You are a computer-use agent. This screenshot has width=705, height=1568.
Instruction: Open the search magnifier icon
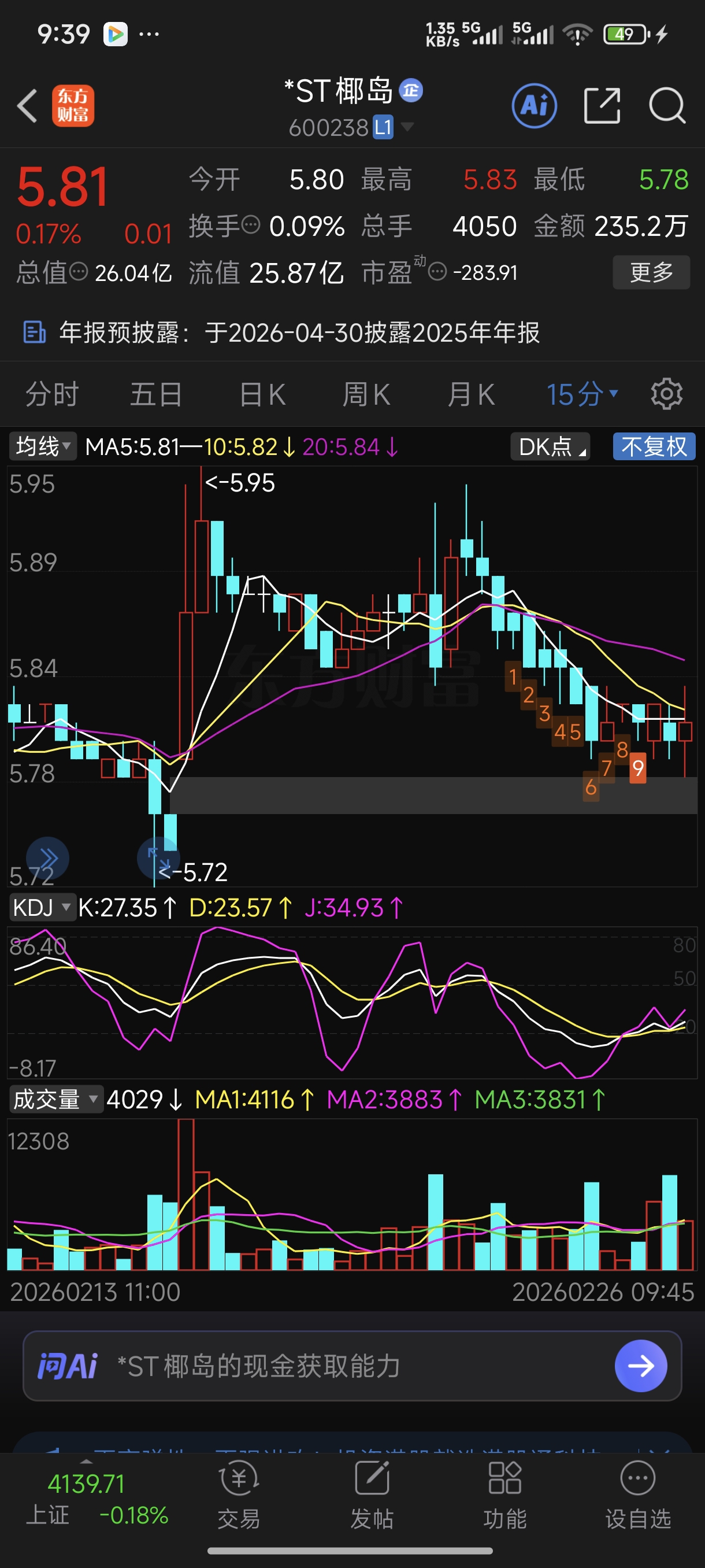[x=667, y=105]
